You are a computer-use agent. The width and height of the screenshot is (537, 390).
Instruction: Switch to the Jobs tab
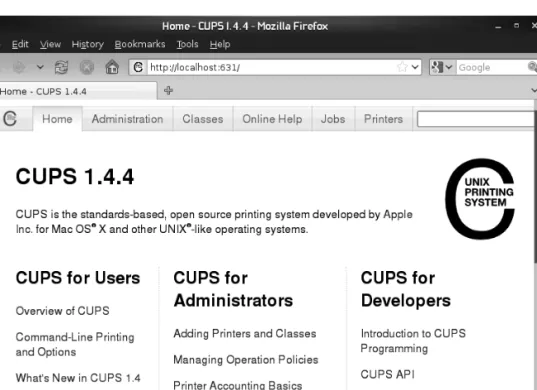[x=333, y=119]
